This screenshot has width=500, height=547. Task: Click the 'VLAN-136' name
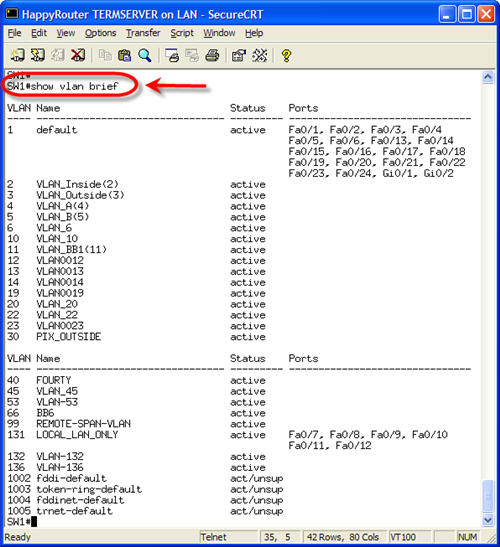click(60, 467)
